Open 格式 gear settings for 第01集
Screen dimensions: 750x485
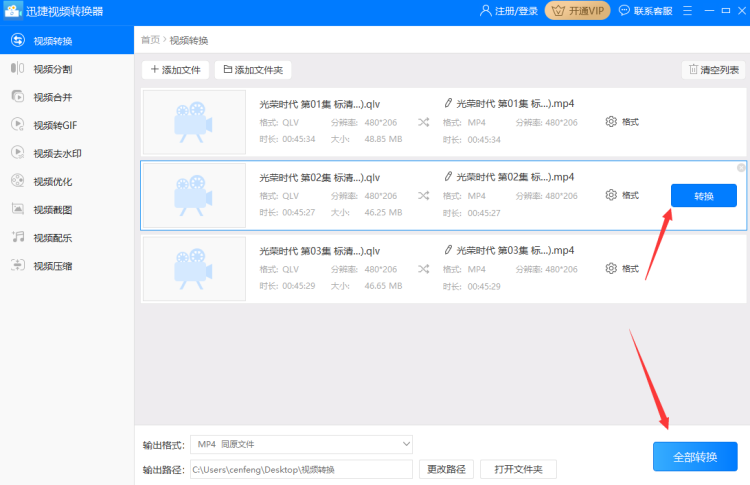pyautogui.click(x=622, y=122)
